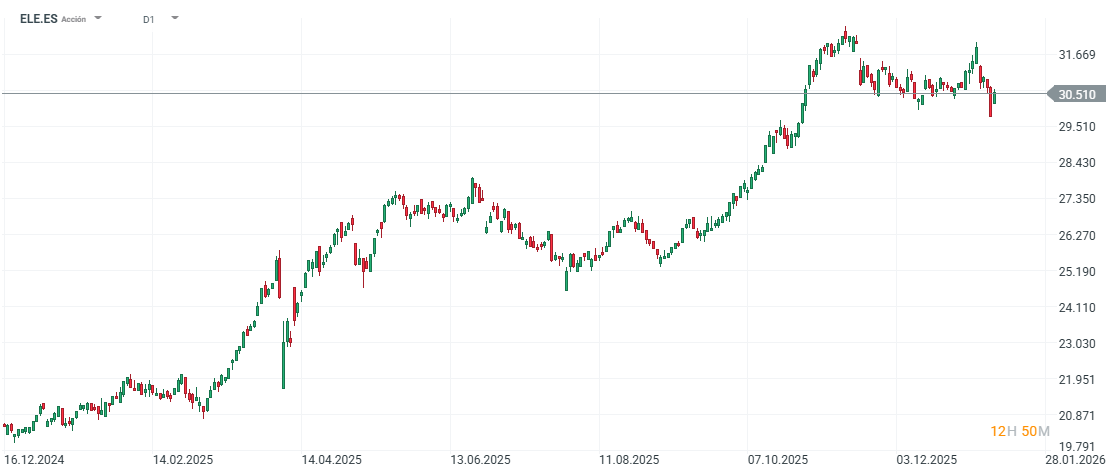Click the ELE.ES ticker name
Screen dimensions: 1119x476
(x=38, y=19)
